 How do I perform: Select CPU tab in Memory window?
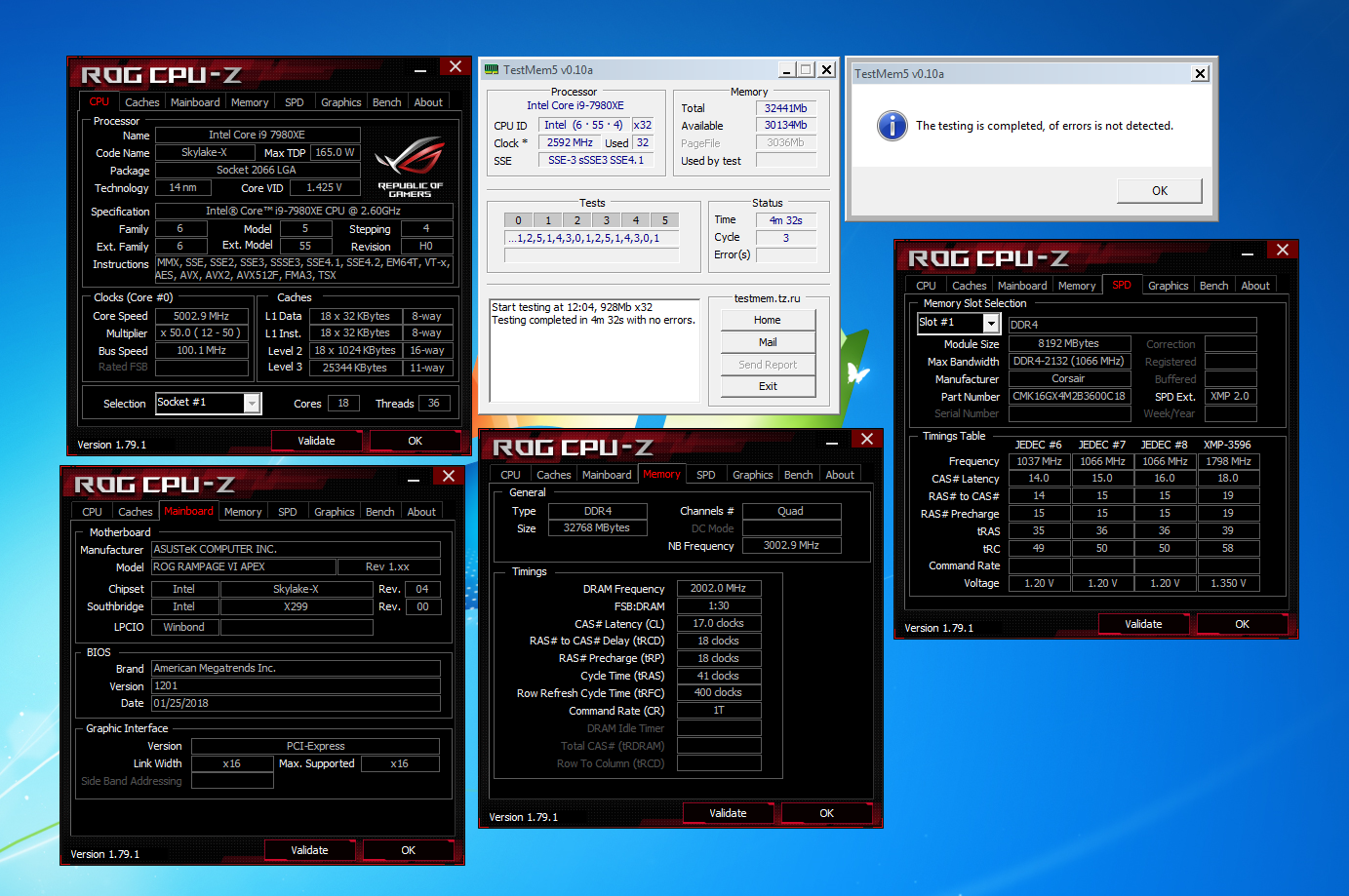coord(510,475)
